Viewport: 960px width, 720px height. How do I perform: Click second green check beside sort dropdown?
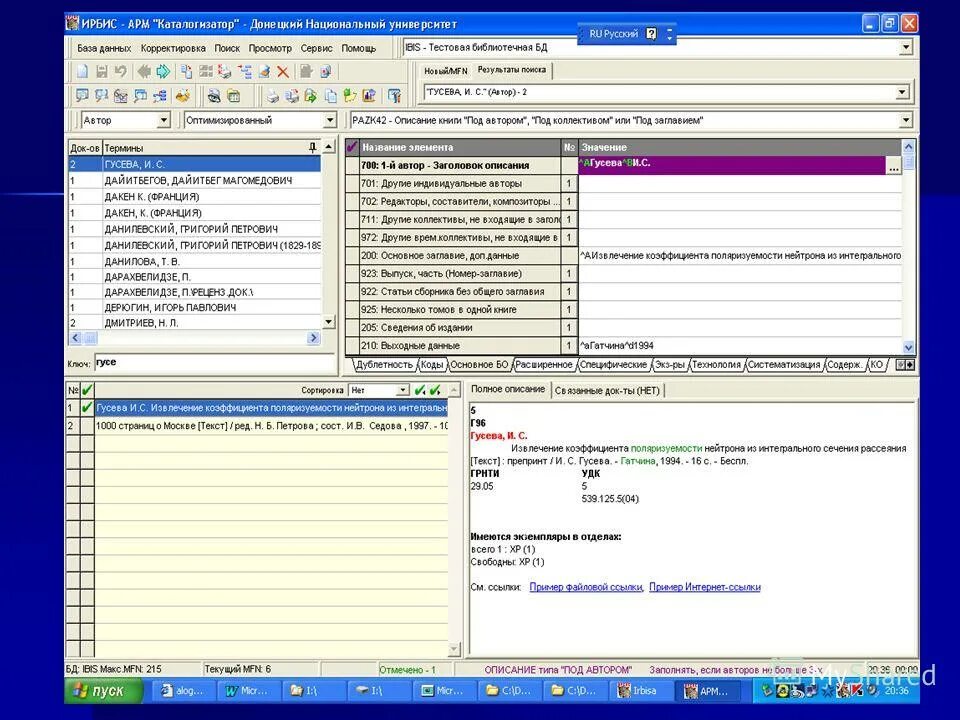click(435, 390)
